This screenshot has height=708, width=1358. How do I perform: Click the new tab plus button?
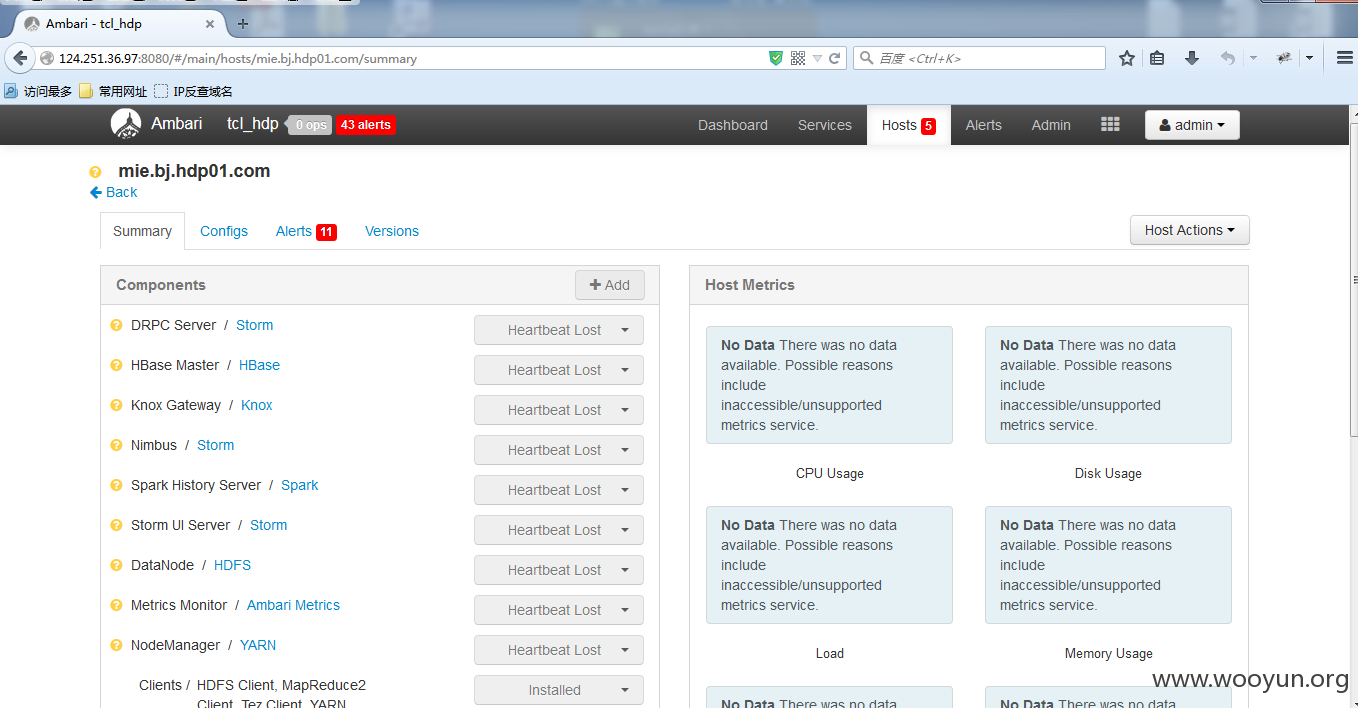point(242,24)
